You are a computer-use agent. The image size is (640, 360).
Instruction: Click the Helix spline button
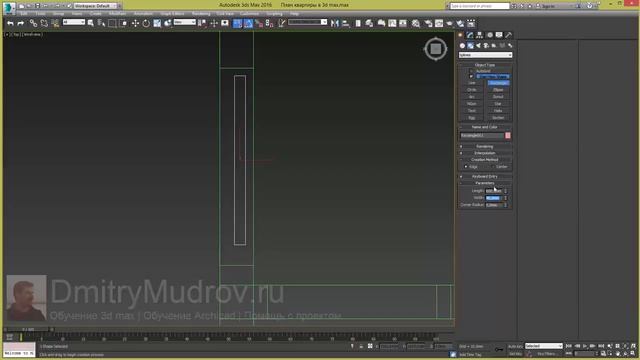[498, 111]
